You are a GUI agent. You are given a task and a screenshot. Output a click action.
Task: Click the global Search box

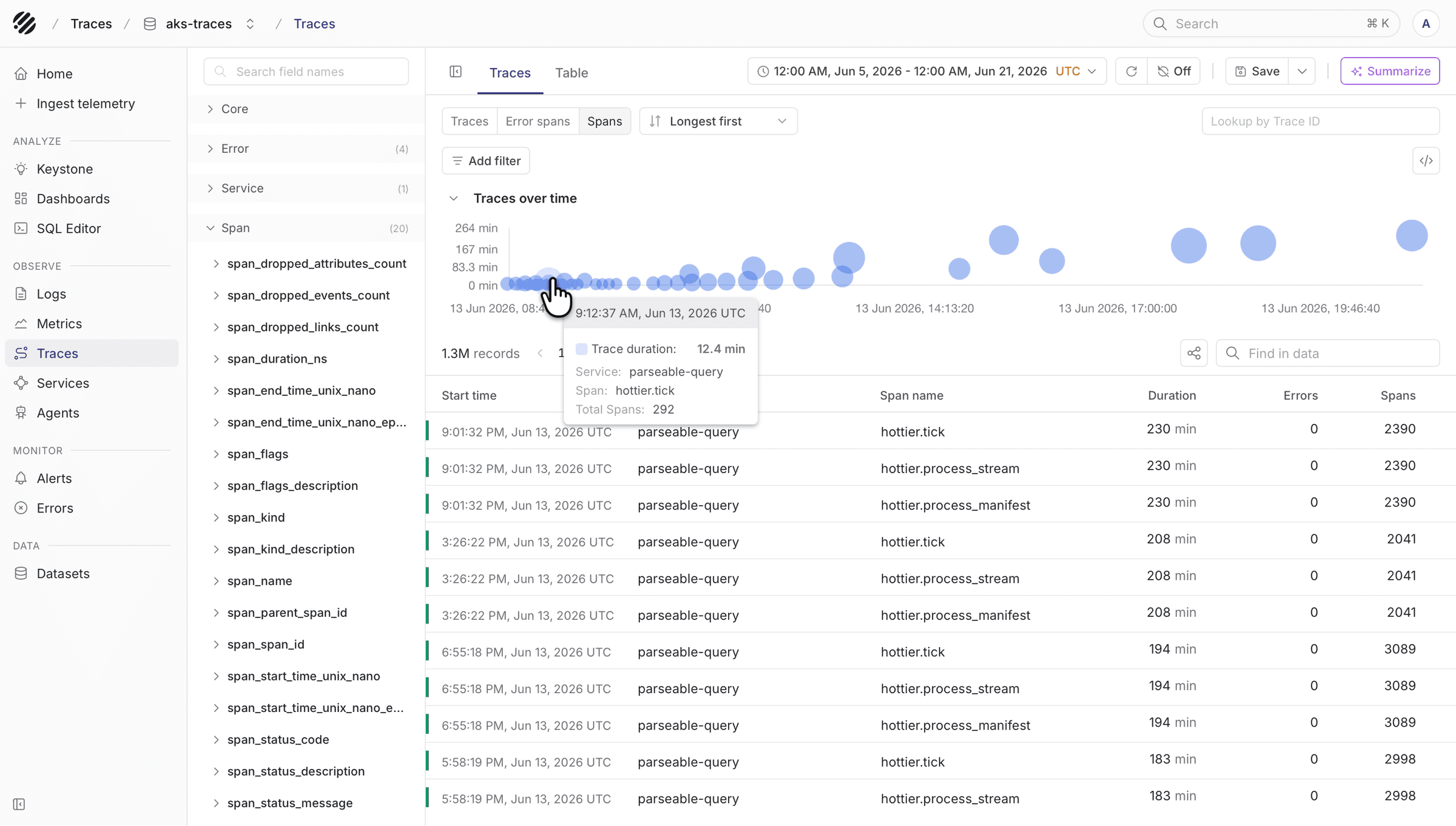click(x=1271, y=24)
